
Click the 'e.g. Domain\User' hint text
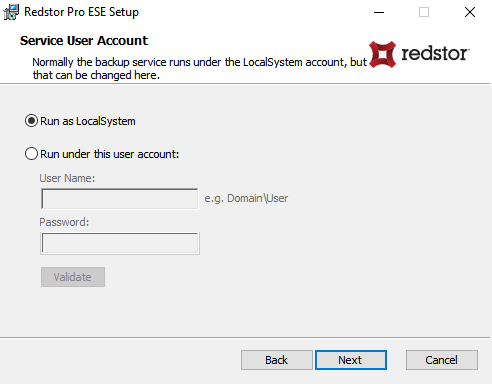coord(246,198)
